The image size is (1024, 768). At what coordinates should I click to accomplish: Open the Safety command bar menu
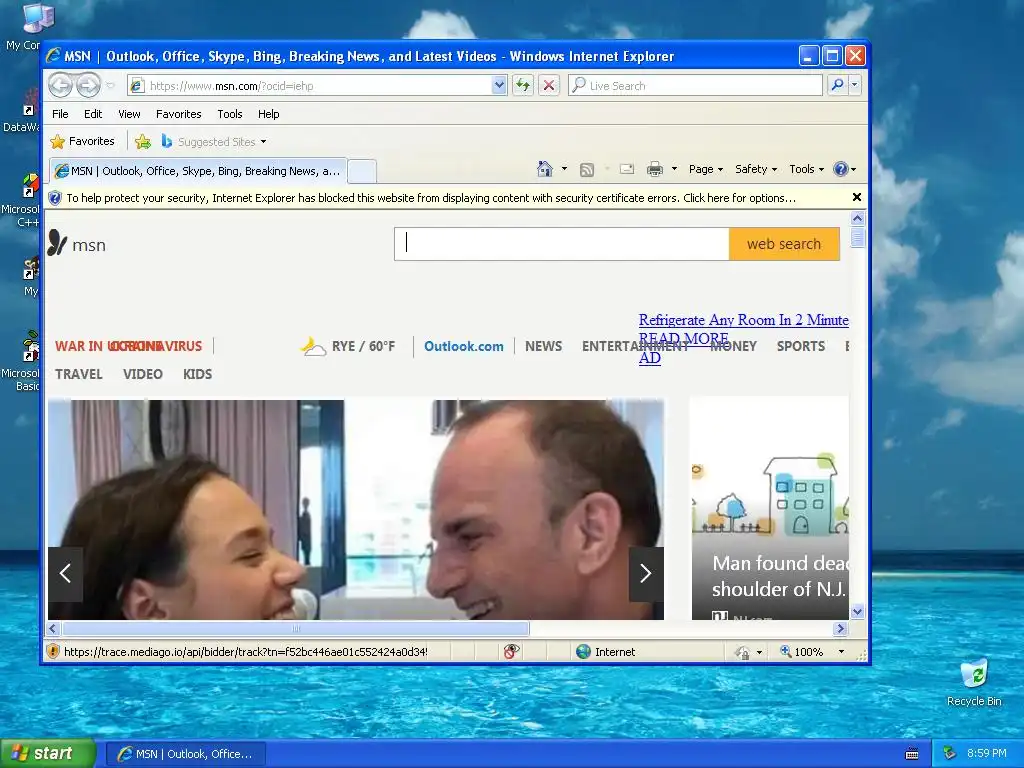pos(756,169)
